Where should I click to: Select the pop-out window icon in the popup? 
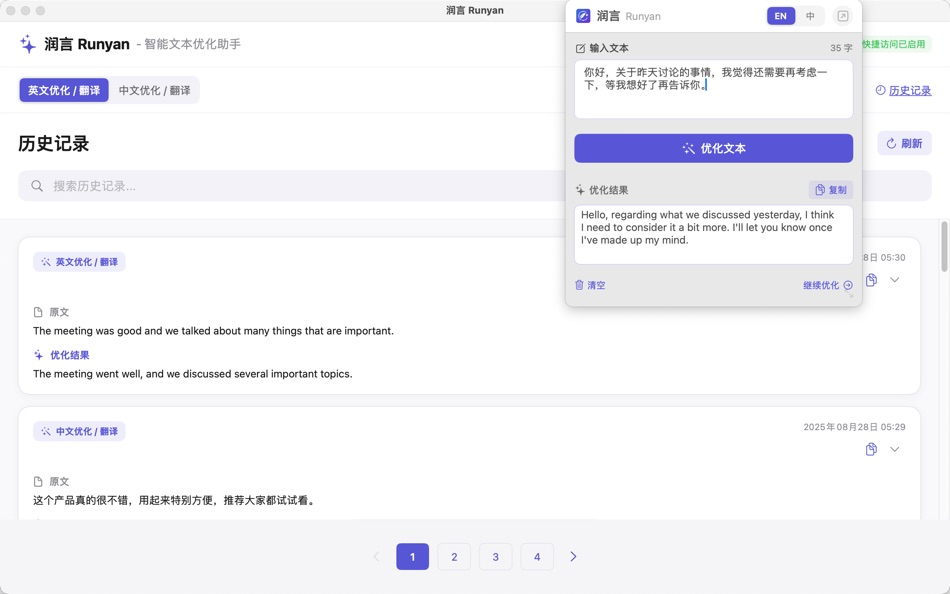[840, 16]
